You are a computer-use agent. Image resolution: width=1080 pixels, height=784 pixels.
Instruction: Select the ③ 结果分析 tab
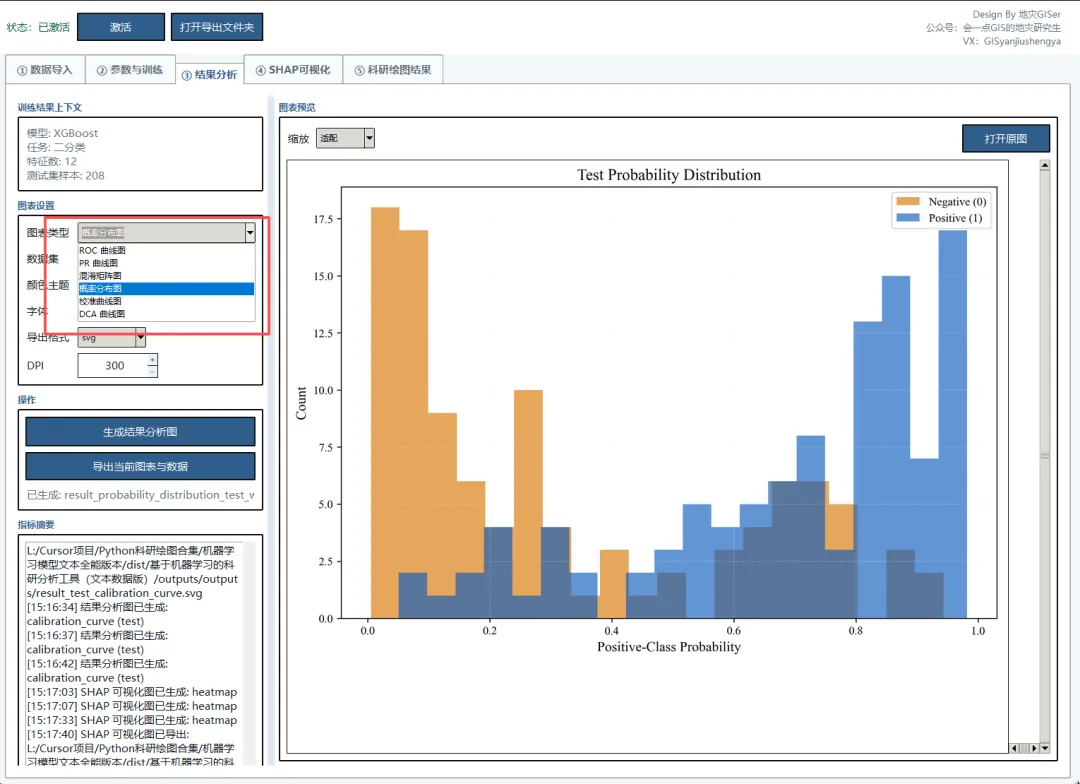tap(210, 74)
